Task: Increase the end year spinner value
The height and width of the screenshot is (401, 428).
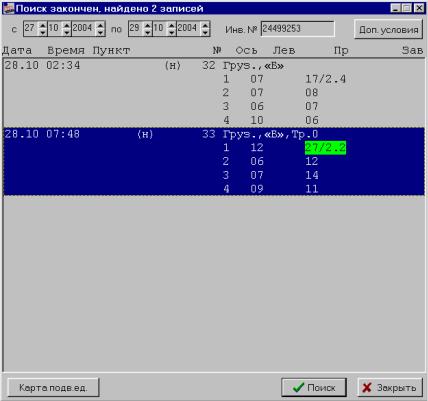Action: point(205,25)
